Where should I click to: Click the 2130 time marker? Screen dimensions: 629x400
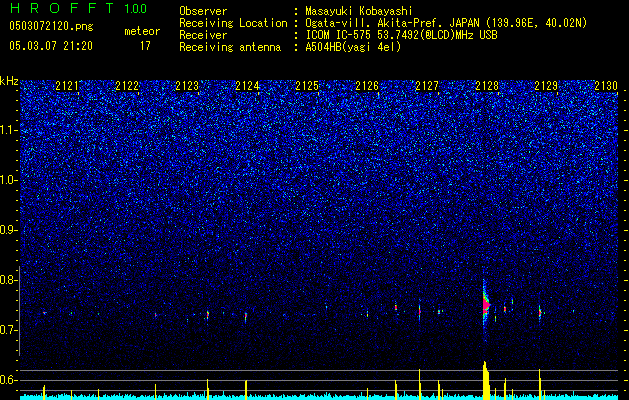[x=606, y=86]
